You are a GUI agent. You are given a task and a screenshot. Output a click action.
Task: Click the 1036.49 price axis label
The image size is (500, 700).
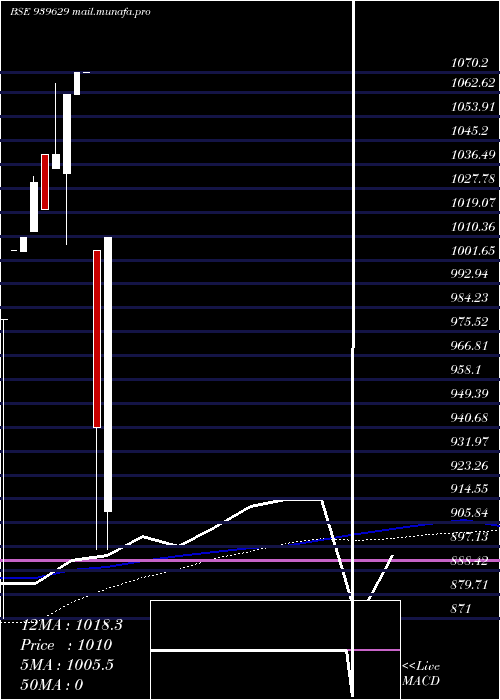pyautogui.click(x=473, y=155)
